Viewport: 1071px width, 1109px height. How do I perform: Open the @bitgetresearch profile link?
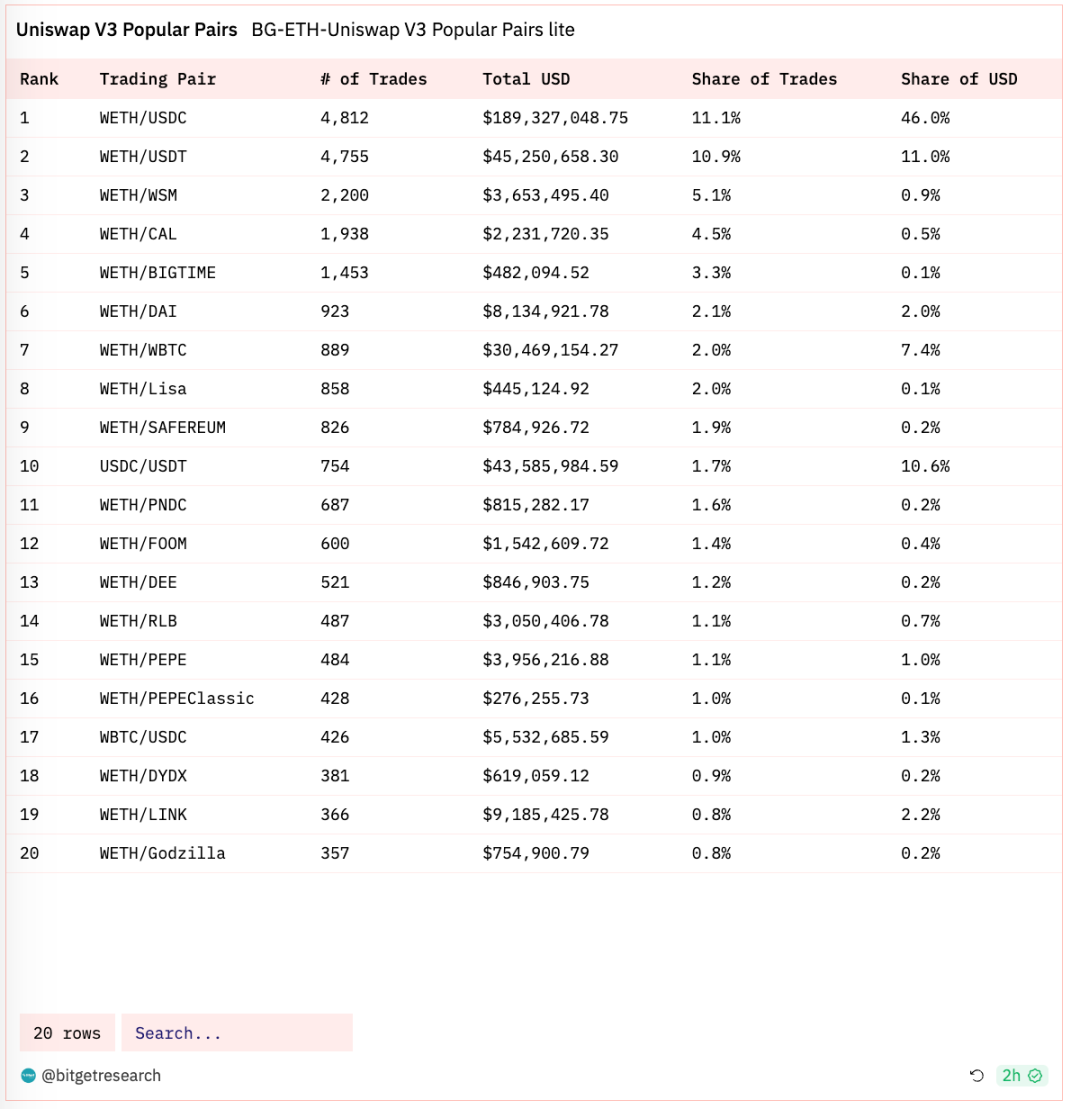pyautogui.click(x=101, y=1076)
